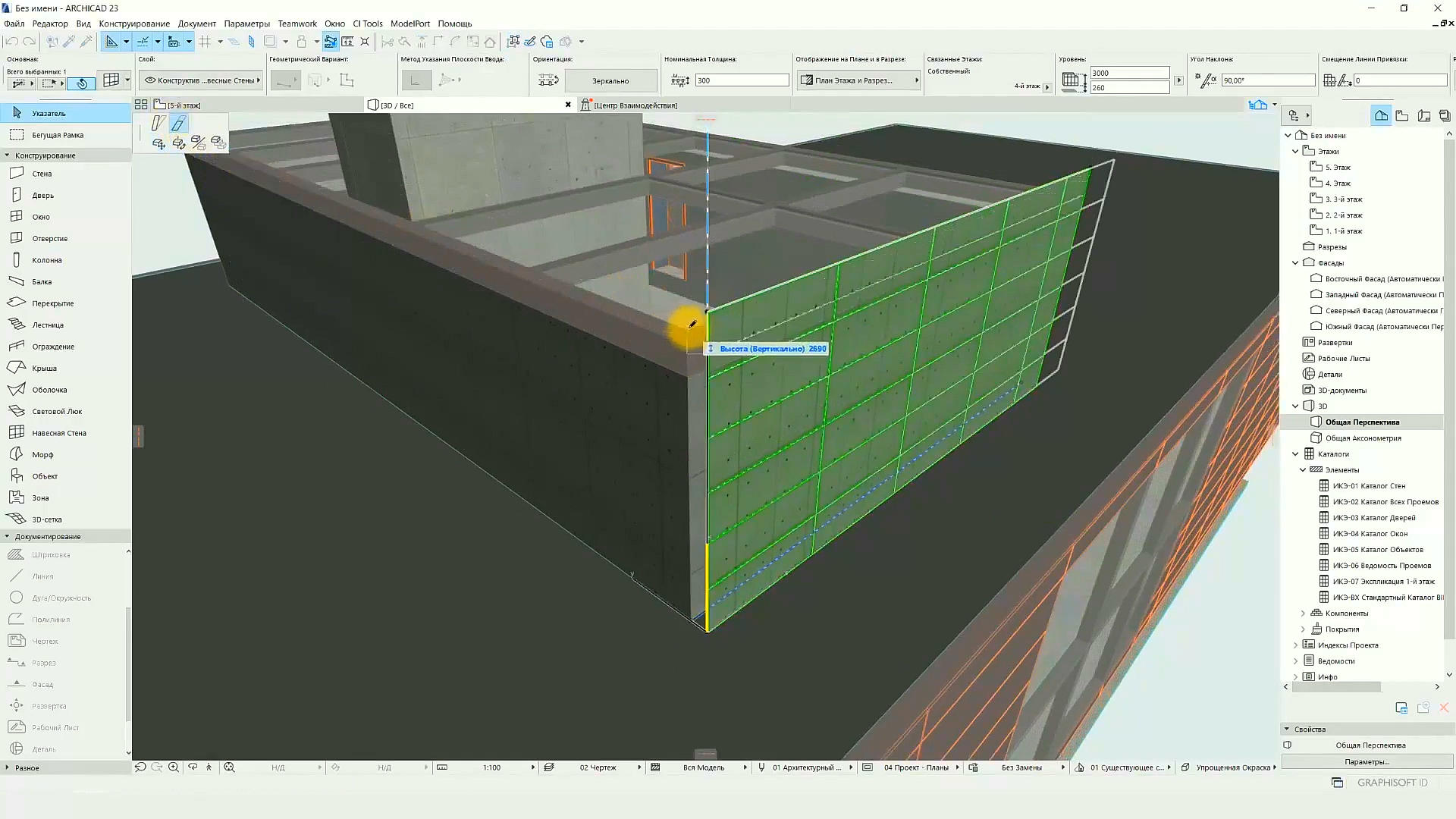Click the Параметры... button
Viewport: 1456px width, 819px height.
tap(1367, 761)
